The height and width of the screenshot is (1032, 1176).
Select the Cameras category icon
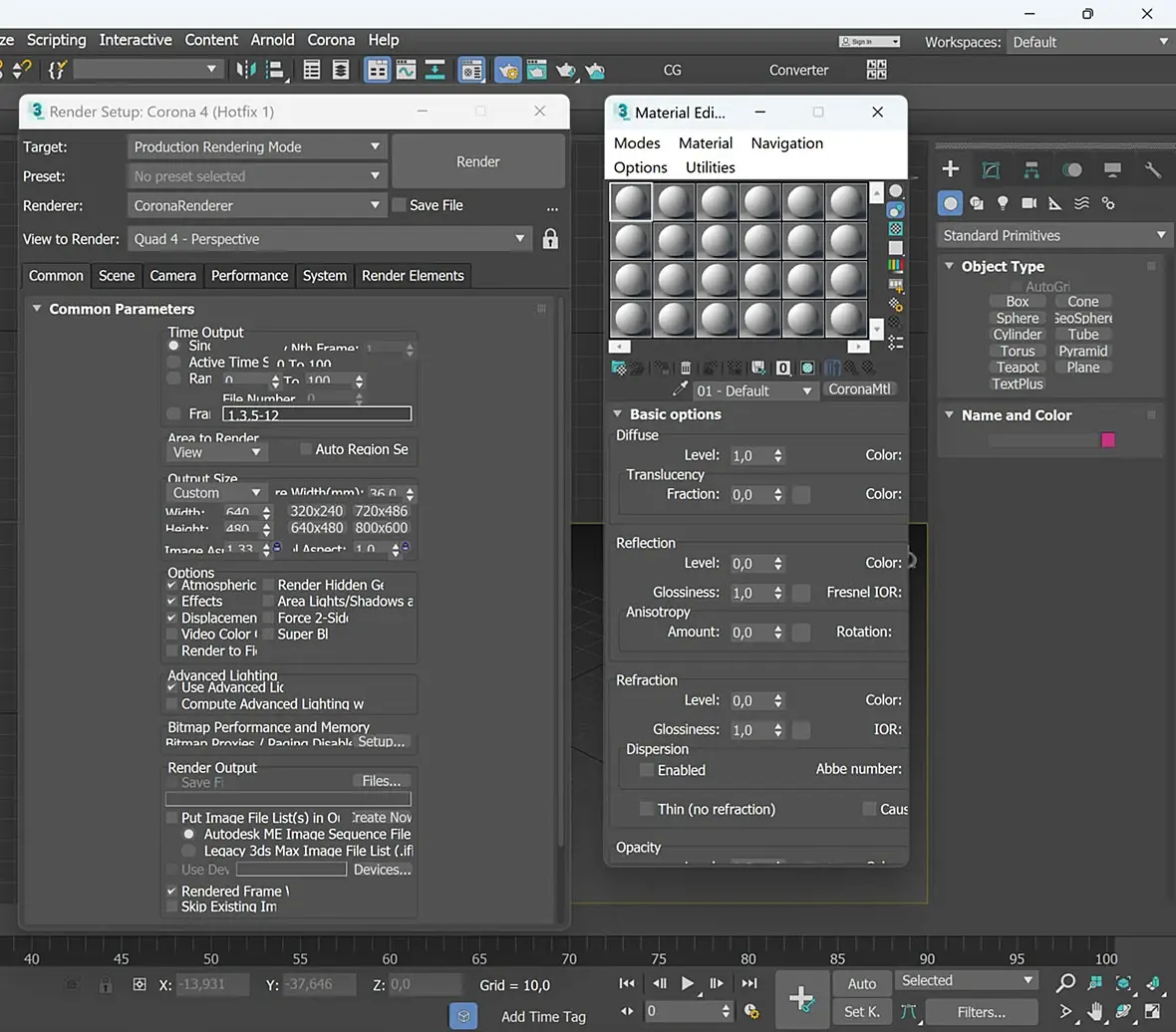(x=1029, y=203)
